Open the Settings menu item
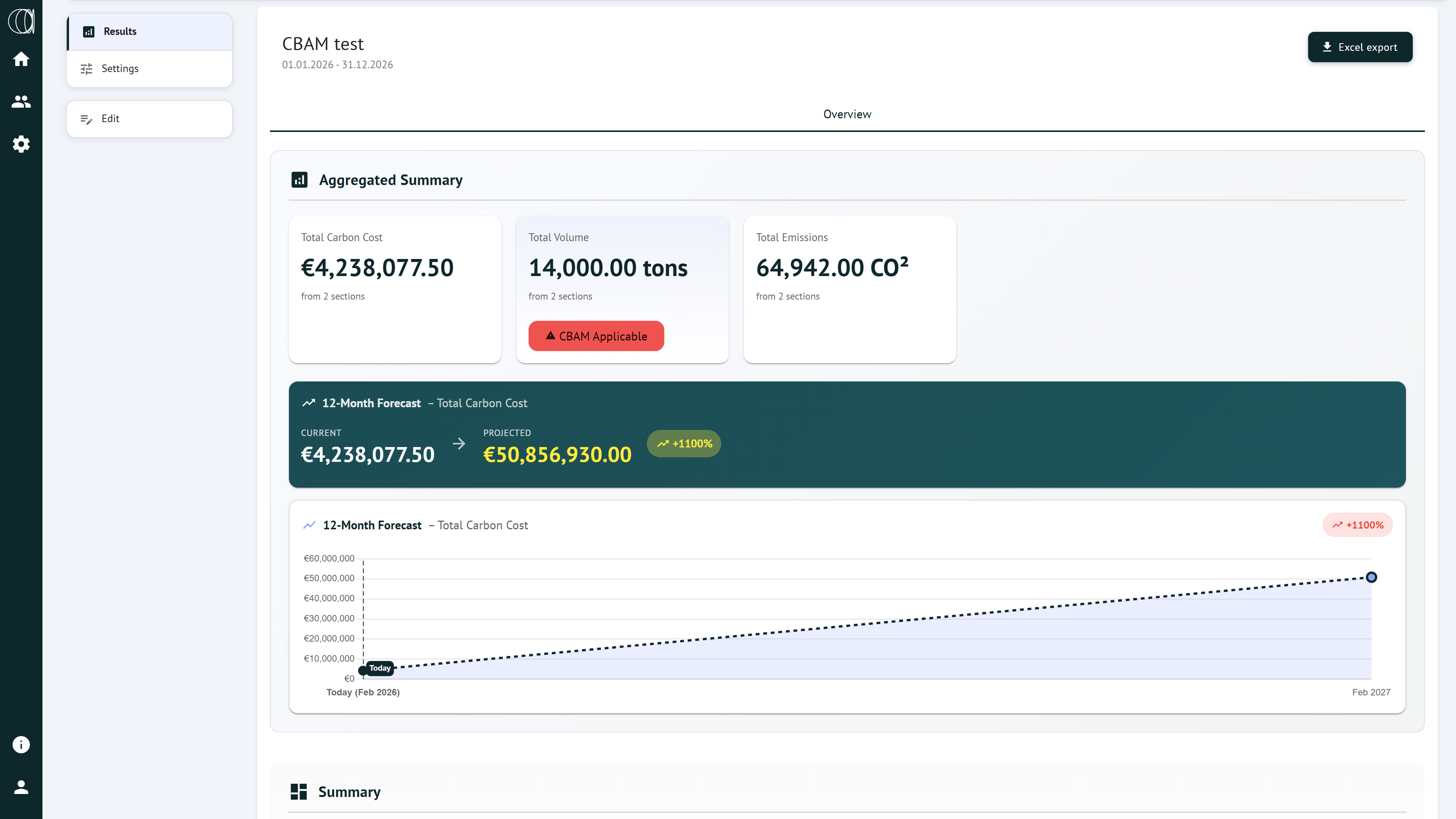This screenshot has height=819, width=1456. click(149, 68)
